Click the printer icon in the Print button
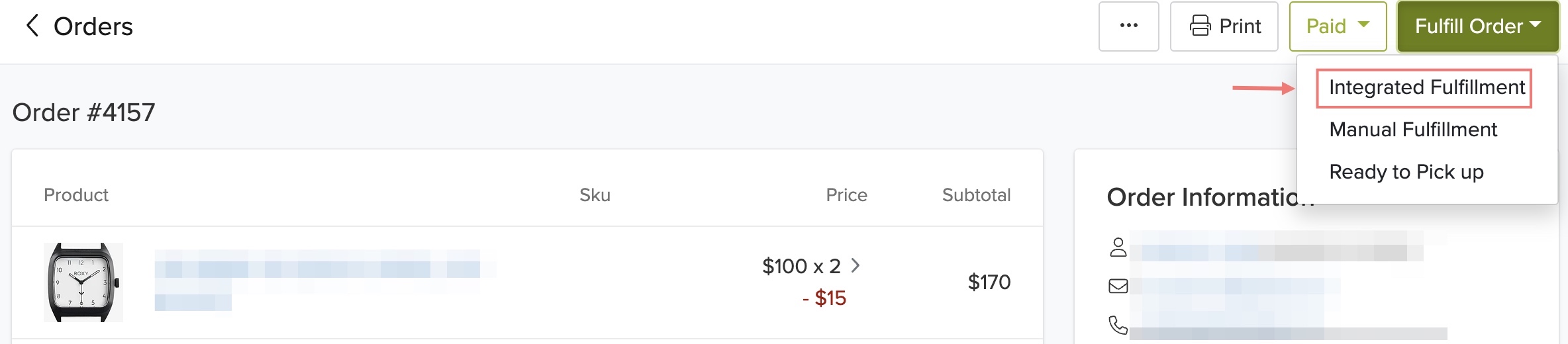 pyautogui.click(x=1200, y=26)
